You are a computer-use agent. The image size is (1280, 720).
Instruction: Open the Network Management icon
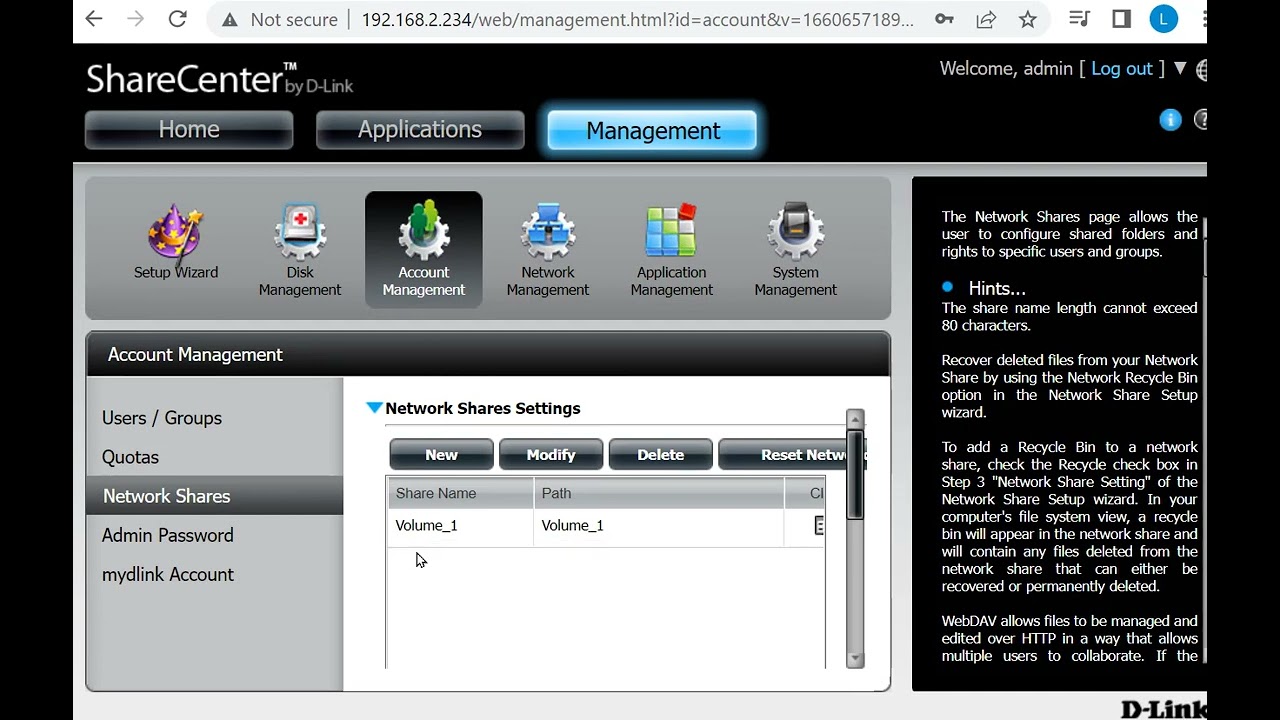click(548, 250)
